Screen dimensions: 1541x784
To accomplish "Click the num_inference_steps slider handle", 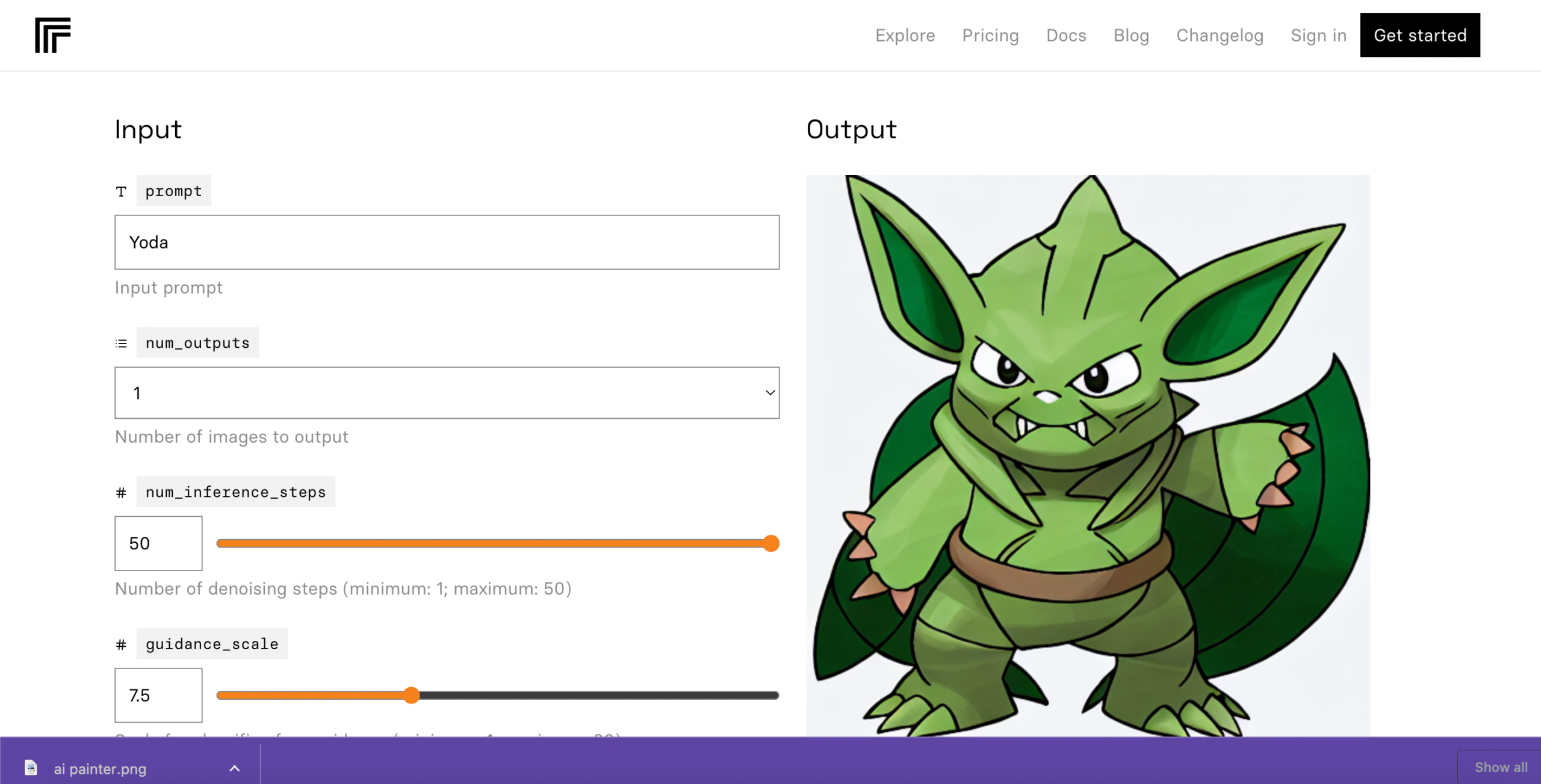I will click(x=770, y=543).
